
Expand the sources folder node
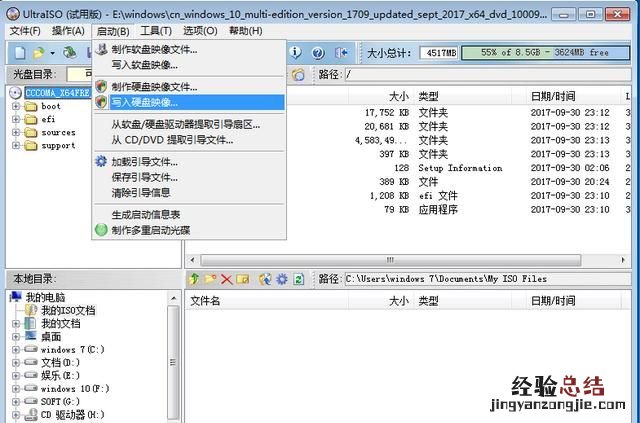point(16,132)
